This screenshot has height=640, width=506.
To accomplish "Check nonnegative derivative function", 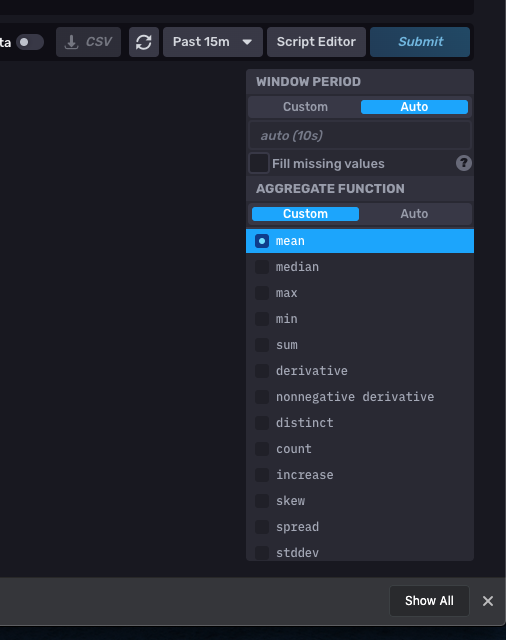I will tap(360, 397).
